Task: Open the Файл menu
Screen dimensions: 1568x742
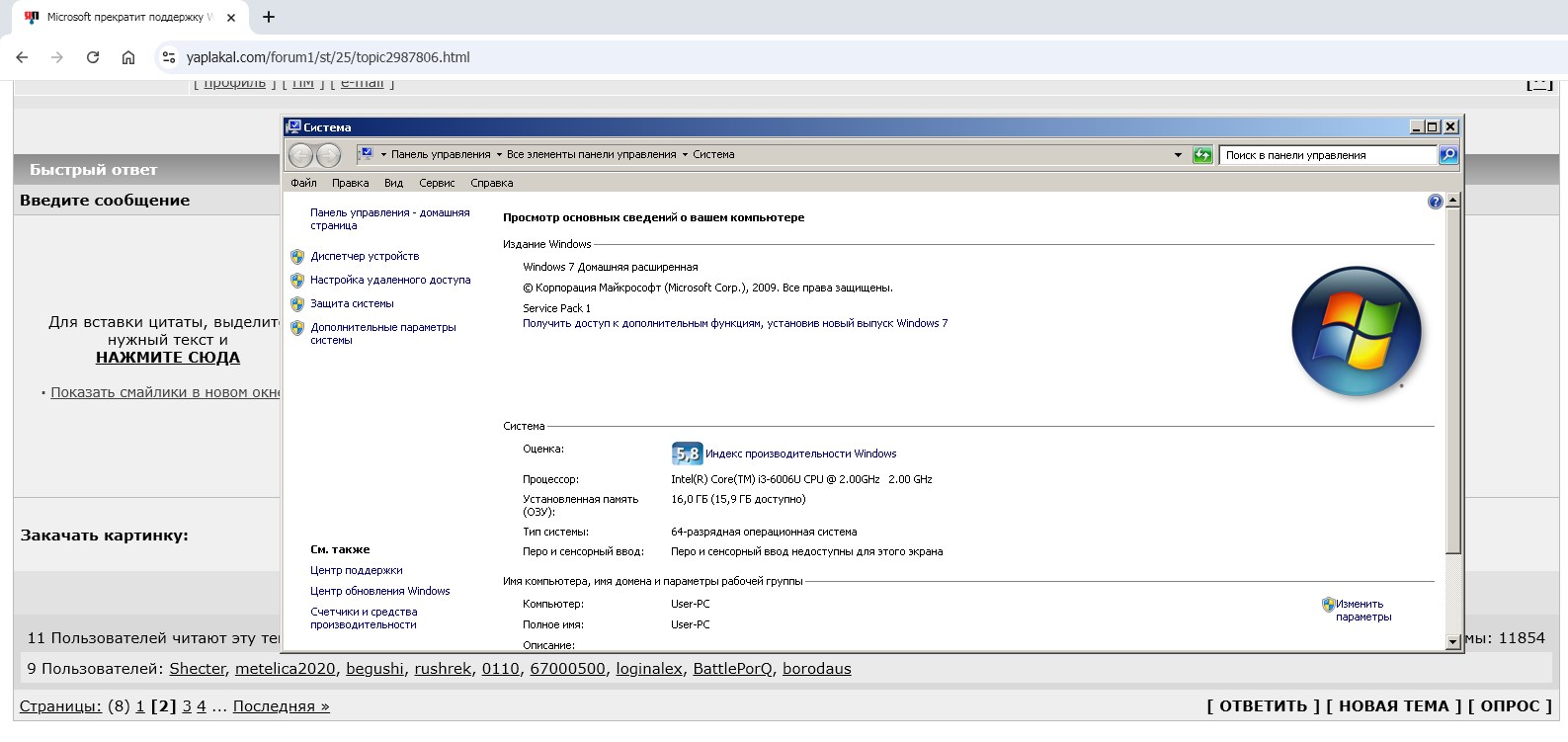Action: [303, 183]
